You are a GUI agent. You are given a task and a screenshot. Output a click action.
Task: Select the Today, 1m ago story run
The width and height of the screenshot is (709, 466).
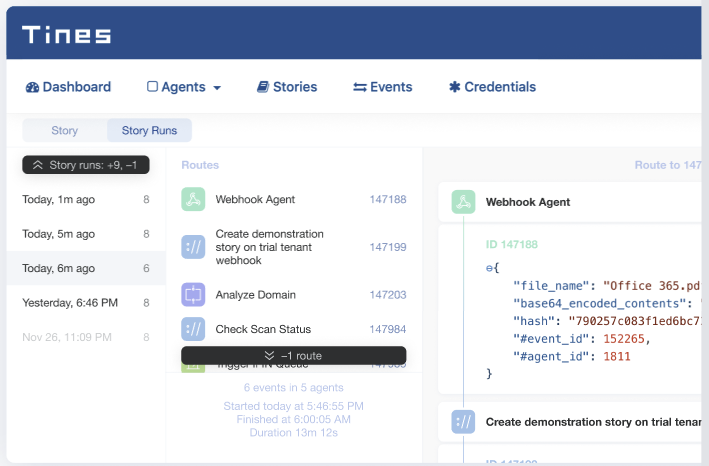point(86,199)
